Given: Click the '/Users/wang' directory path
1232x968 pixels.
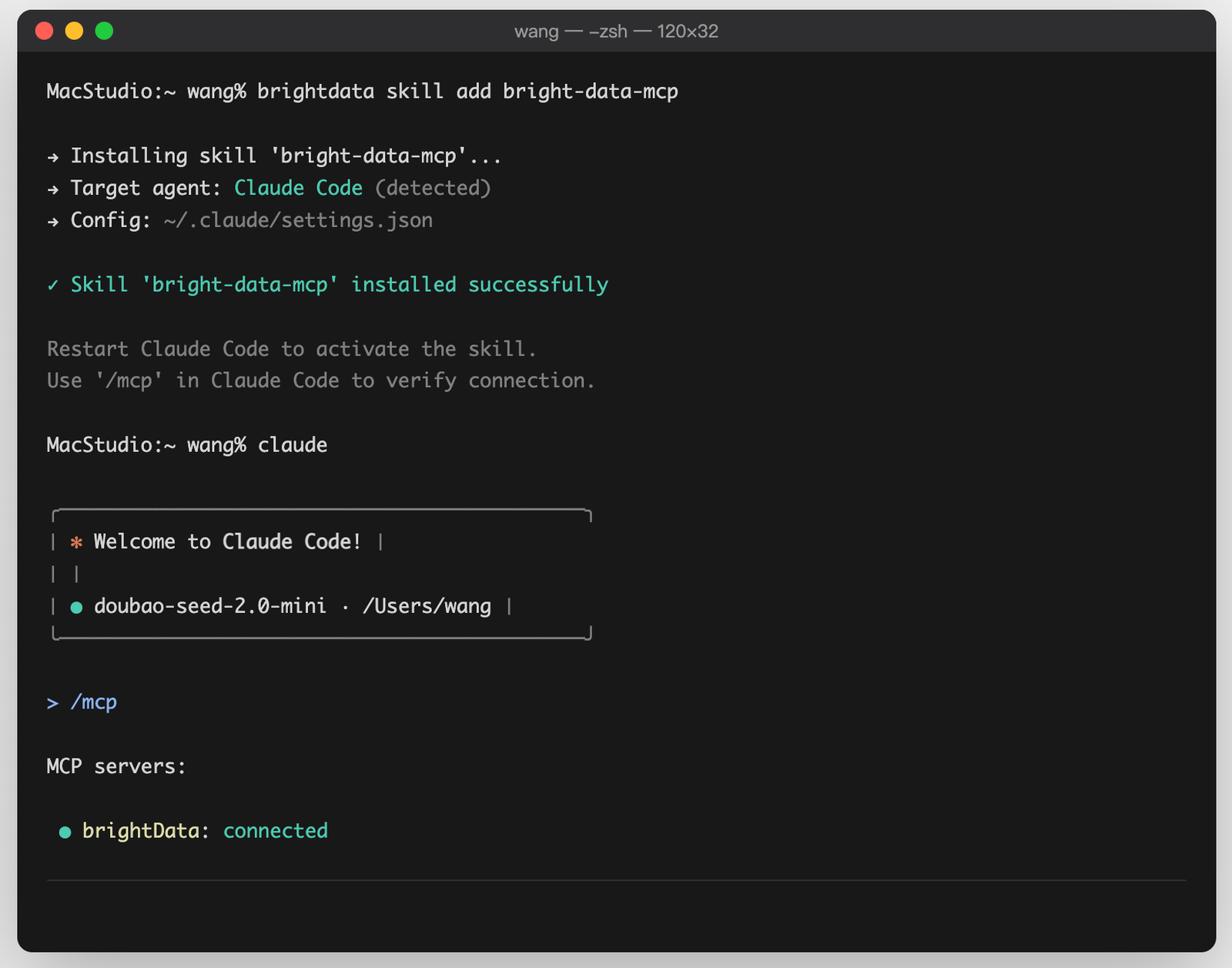Looking at the screenshot, I should [427, 606].
